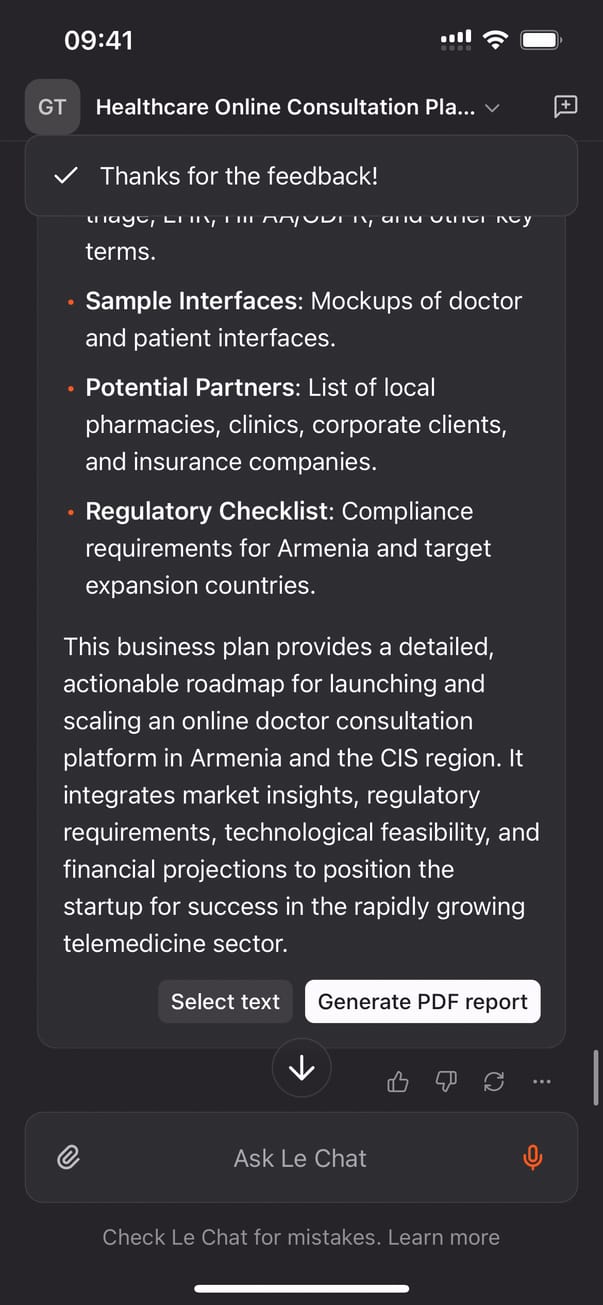The width and height of the screenshot is (603, 1305).
Task: Tap the new chat icon
Action: 565,107
